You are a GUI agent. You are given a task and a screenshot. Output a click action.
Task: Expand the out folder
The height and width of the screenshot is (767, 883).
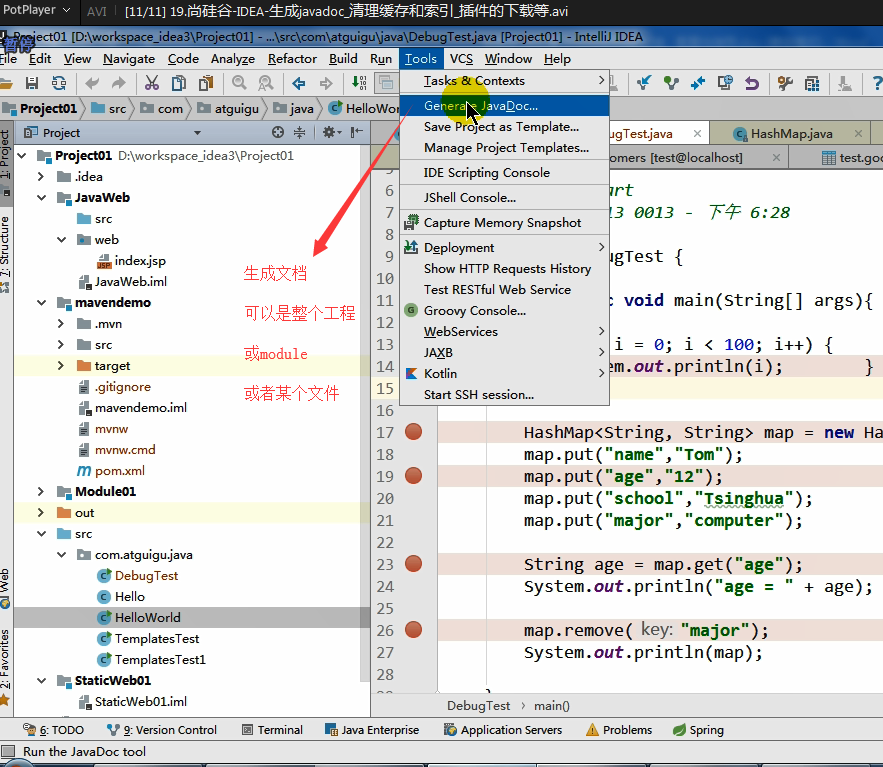41,512
